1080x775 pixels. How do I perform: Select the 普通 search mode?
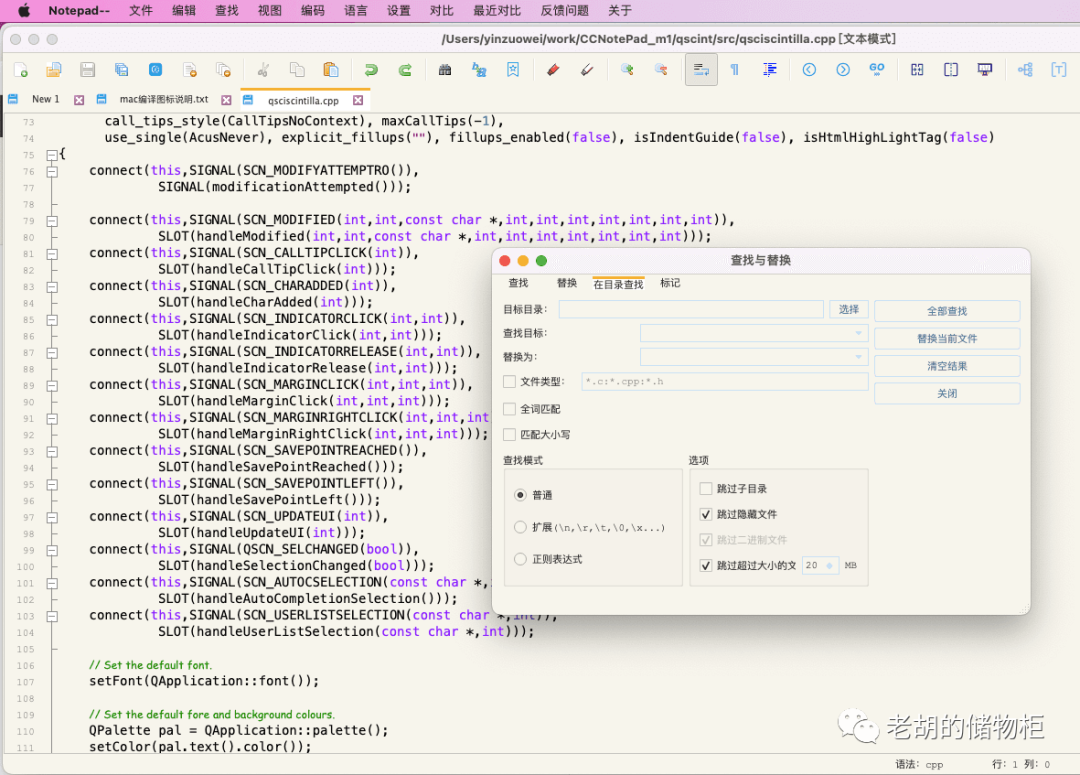point(521,495)
